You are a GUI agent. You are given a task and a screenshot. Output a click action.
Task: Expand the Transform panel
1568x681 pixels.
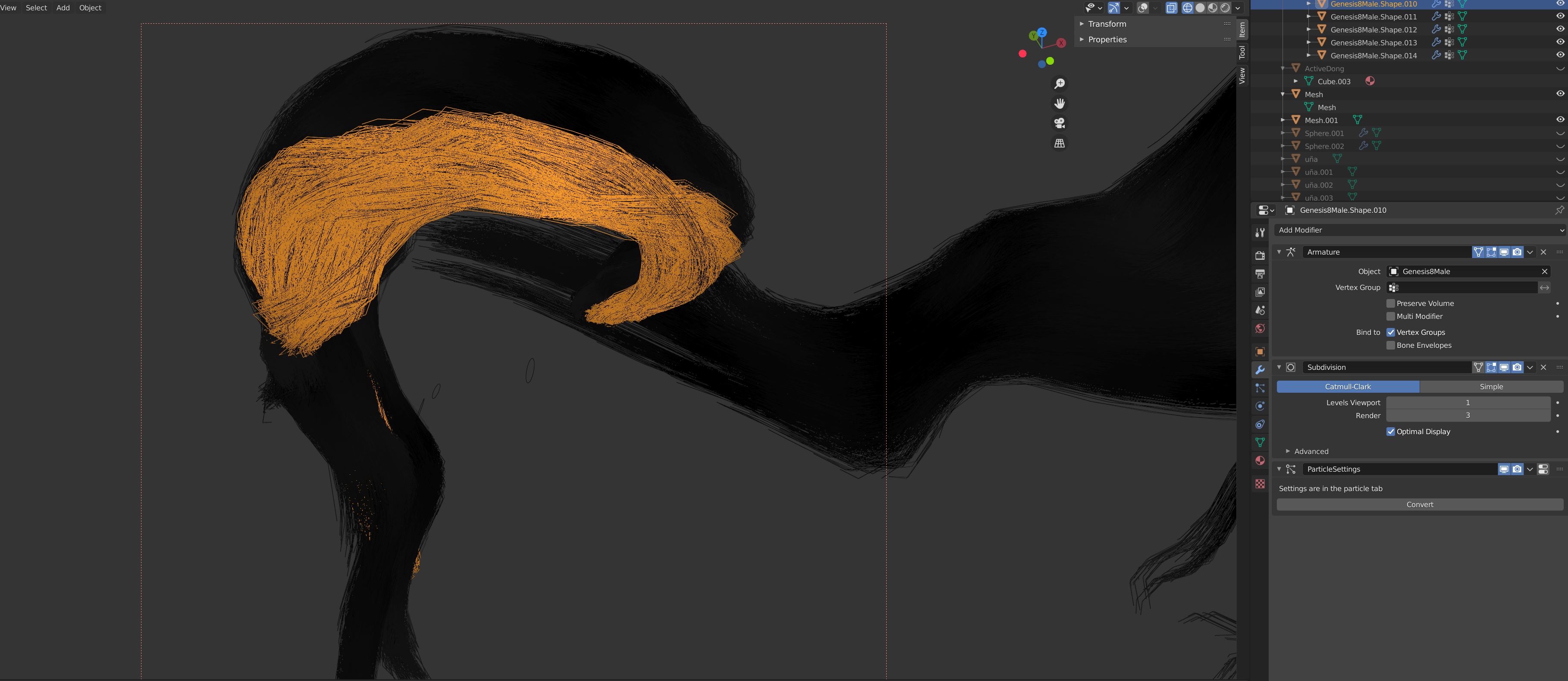[x=1107, y=24]
